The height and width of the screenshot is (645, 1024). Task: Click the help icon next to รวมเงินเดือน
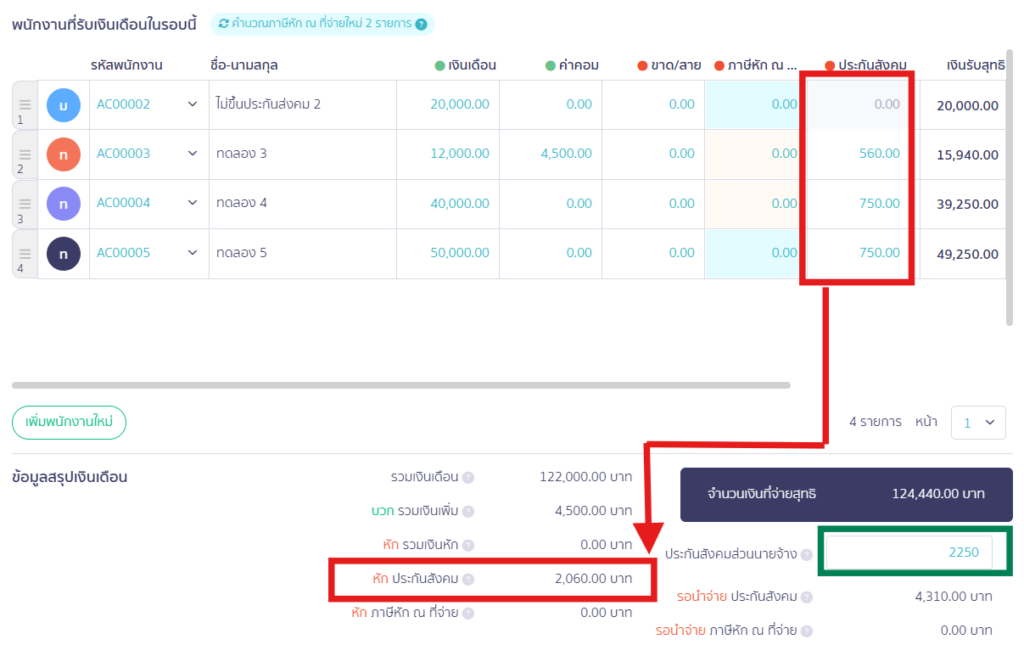[x=468, y=478]
